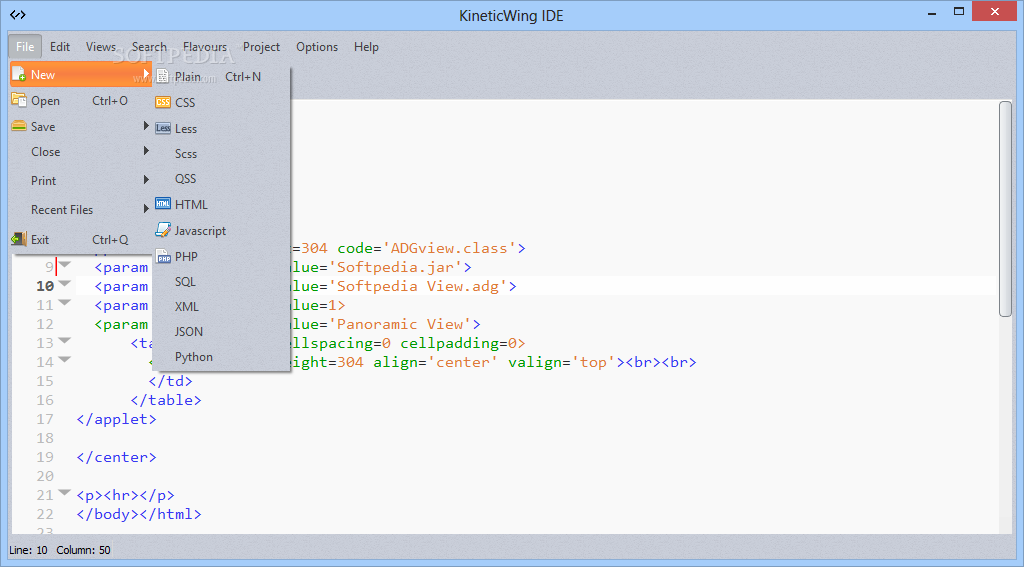Click the </table> tag on line 16
Image resolution: width=1024 pixels, height=567 pixels.
point(166,400)
